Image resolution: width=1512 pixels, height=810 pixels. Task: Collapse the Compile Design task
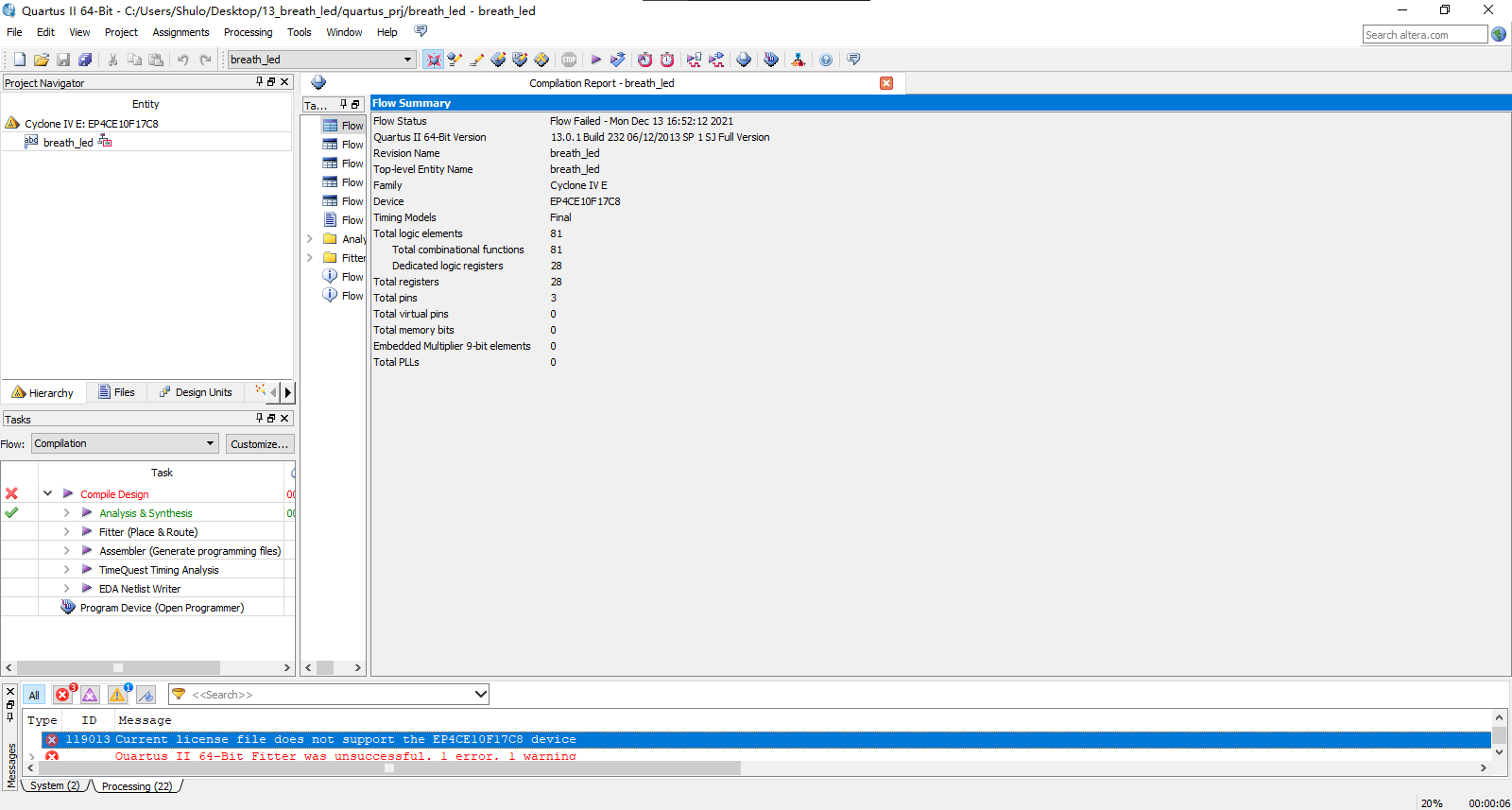click(47, 493)
